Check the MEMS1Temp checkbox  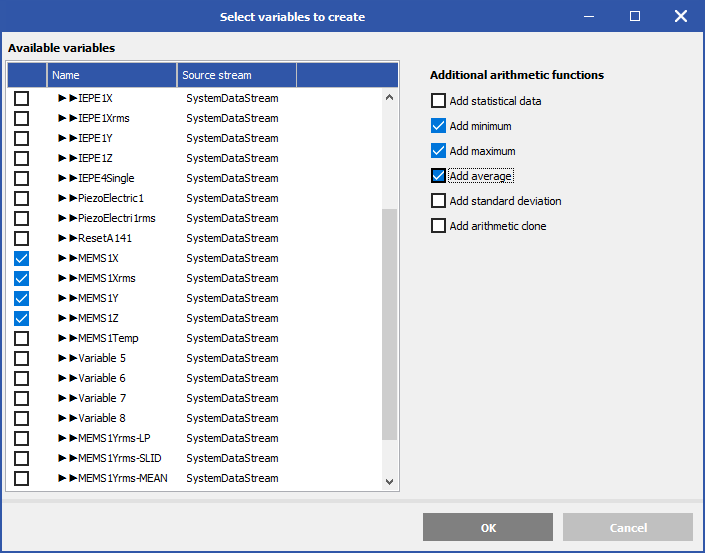[x=21, y=338]
